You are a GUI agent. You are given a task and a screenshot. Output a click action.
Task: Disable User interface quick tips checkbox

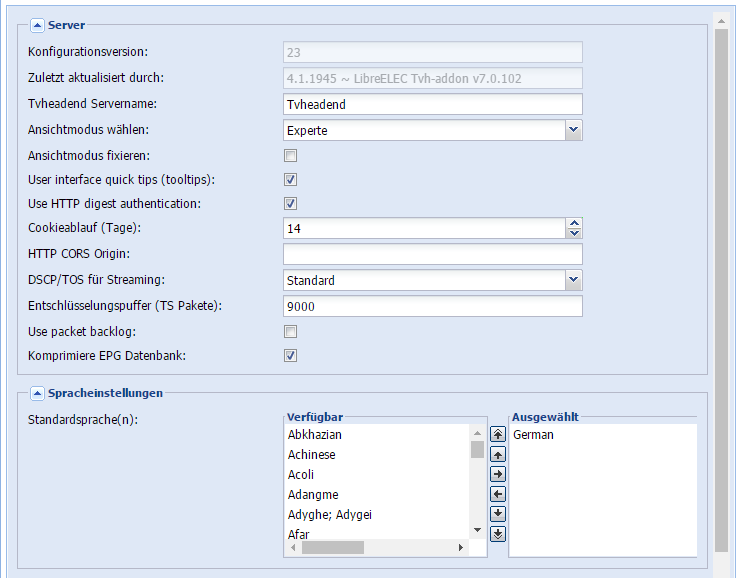click(x=291, y=179)
